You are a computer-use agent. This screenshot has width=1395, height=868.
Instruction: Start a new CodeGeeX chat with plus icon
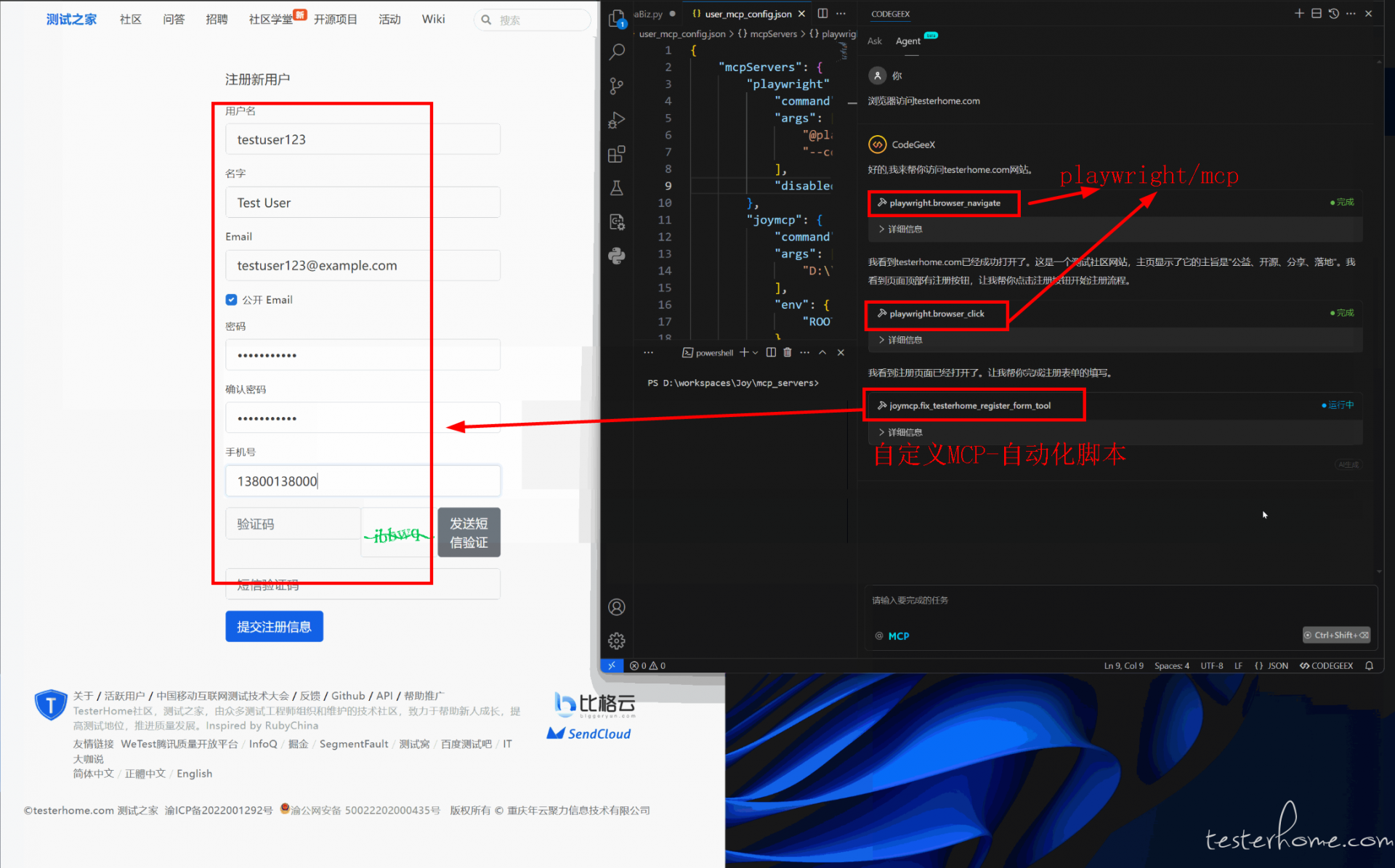coord(1299,13)
